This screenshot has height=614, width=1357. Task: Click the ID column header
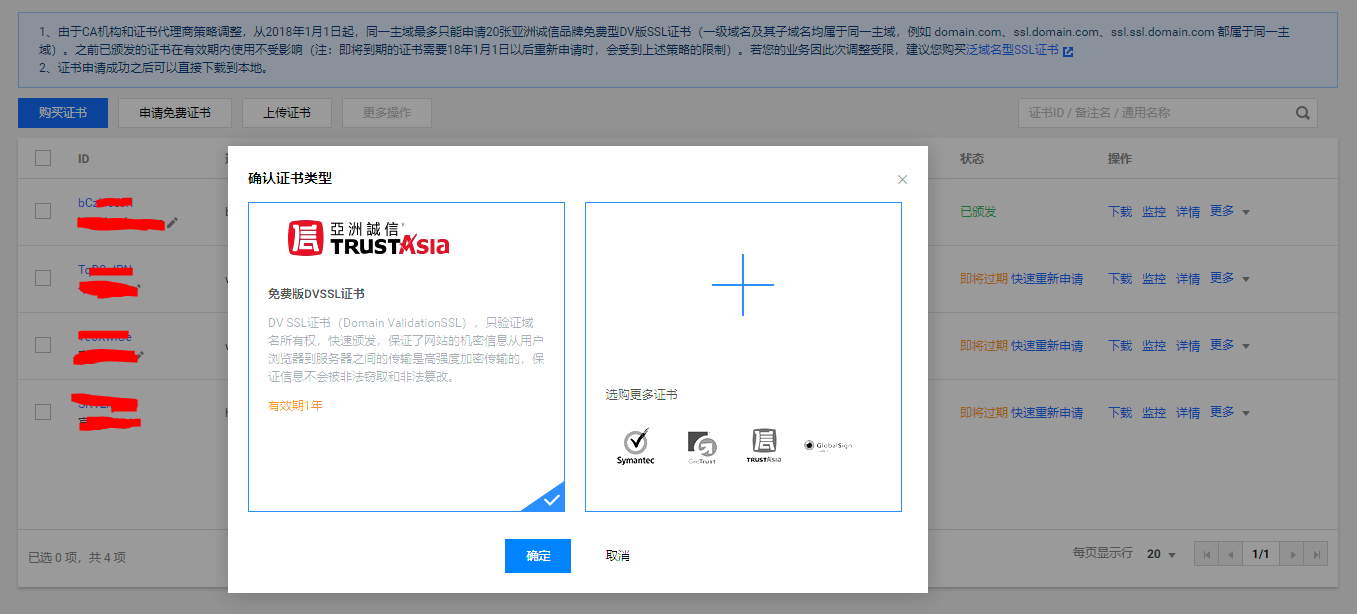click(84, 159)
